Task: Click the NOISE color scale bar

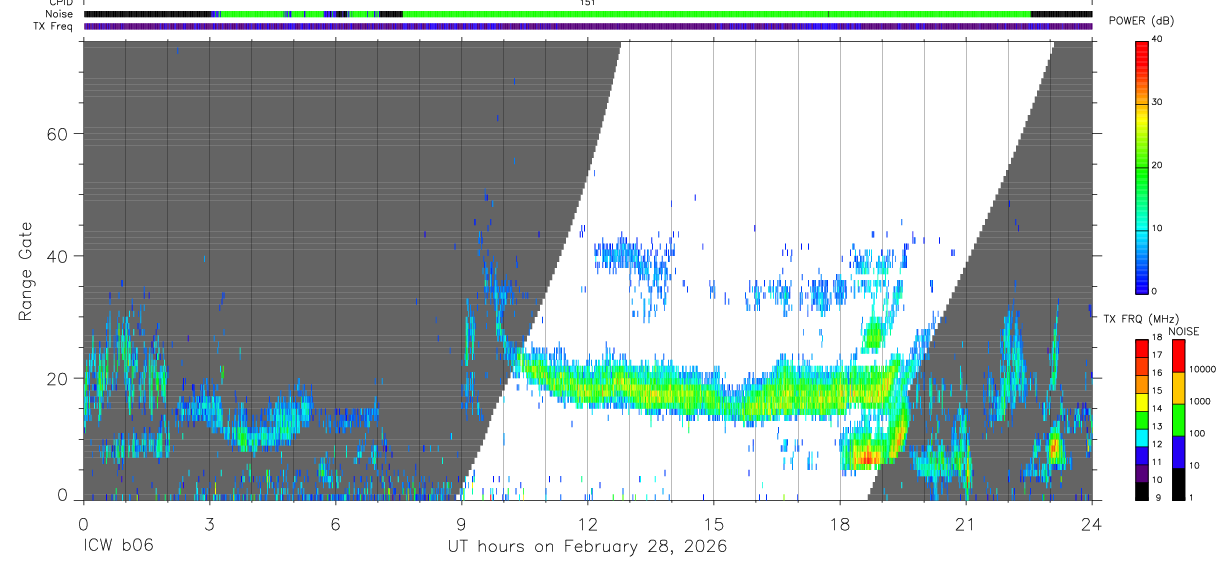Action: 1178,419
